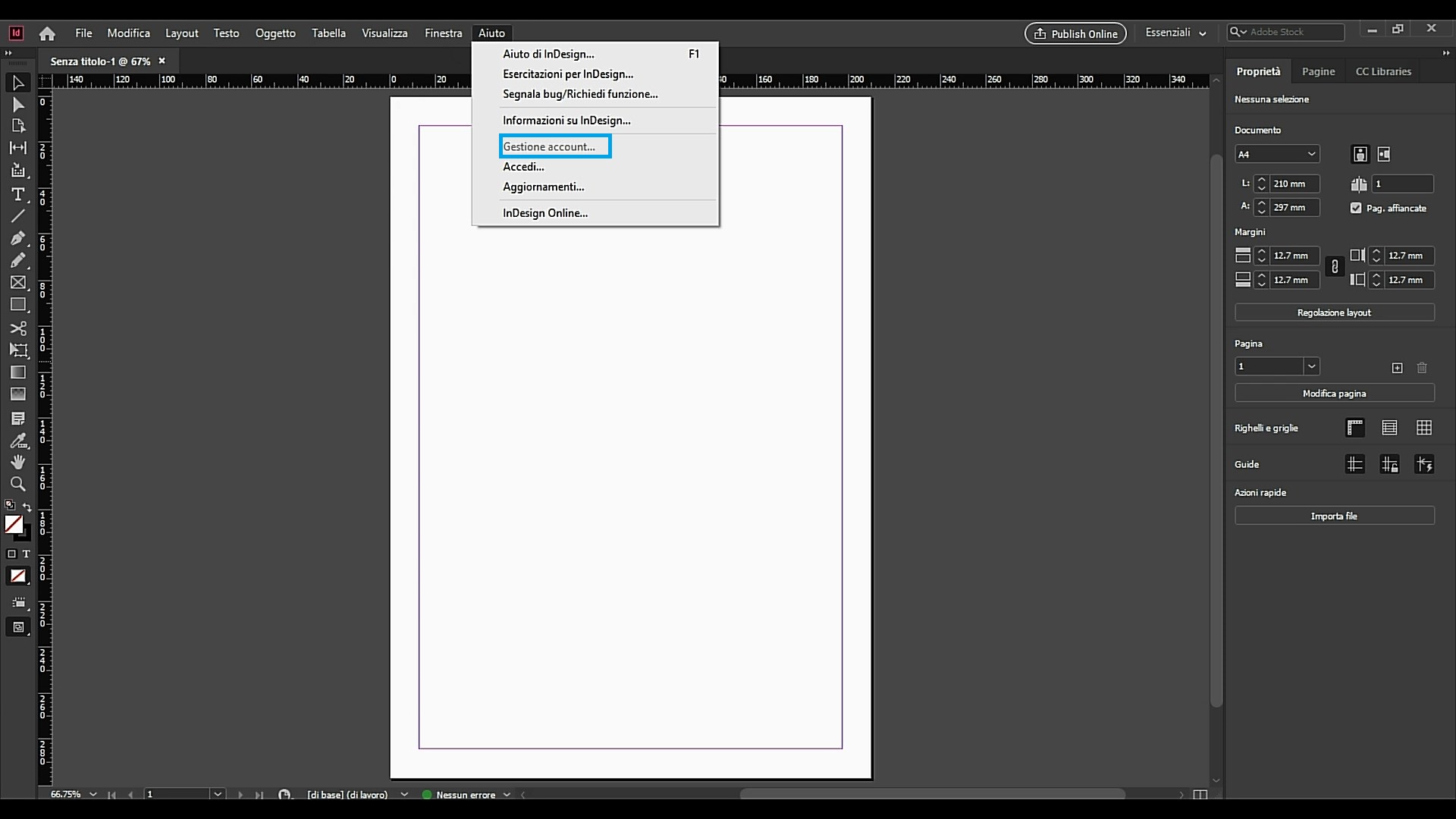Expand Nessun errore preflight menu
The image size is (1456, 819).
click(x=507, y=794)
